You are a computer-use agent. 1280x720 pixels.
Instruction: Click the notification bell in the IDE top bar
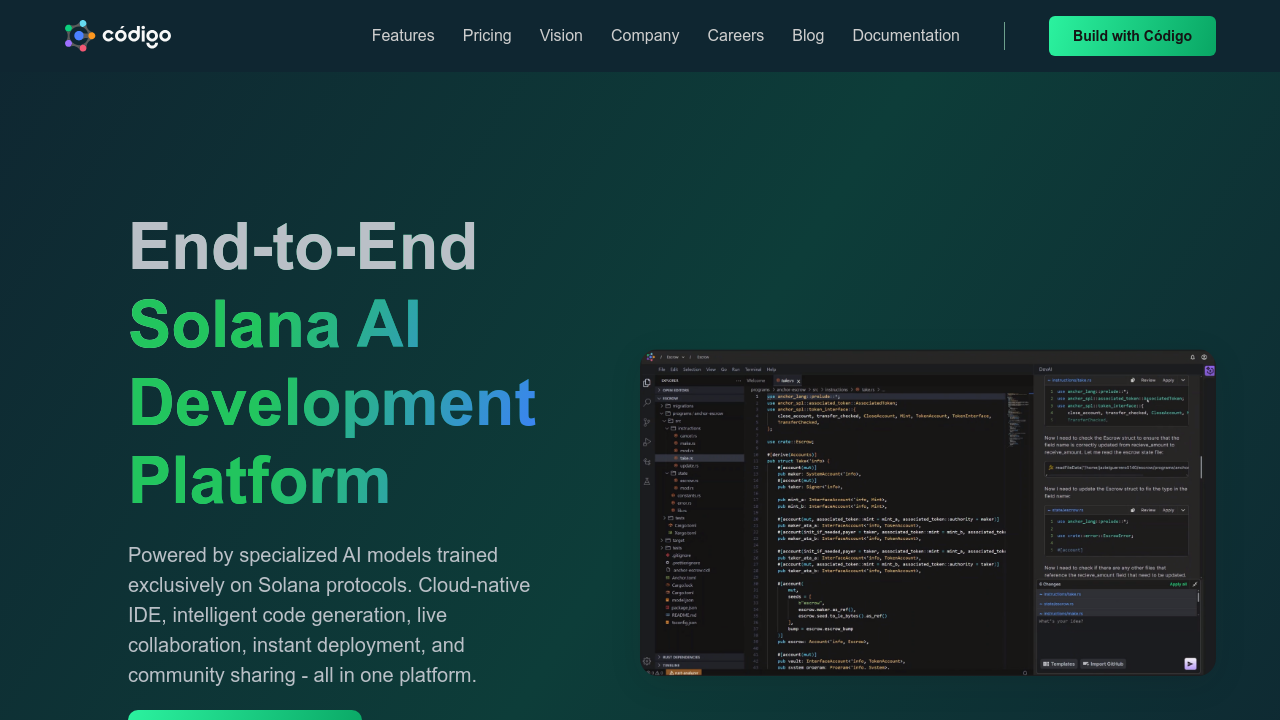(1192, 357)
